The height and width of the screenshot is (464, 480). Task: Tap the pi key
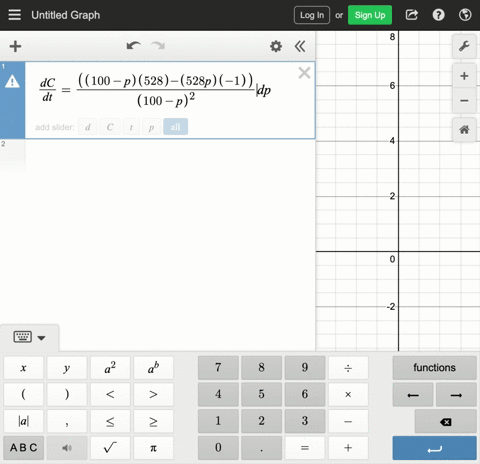point(153,448)
